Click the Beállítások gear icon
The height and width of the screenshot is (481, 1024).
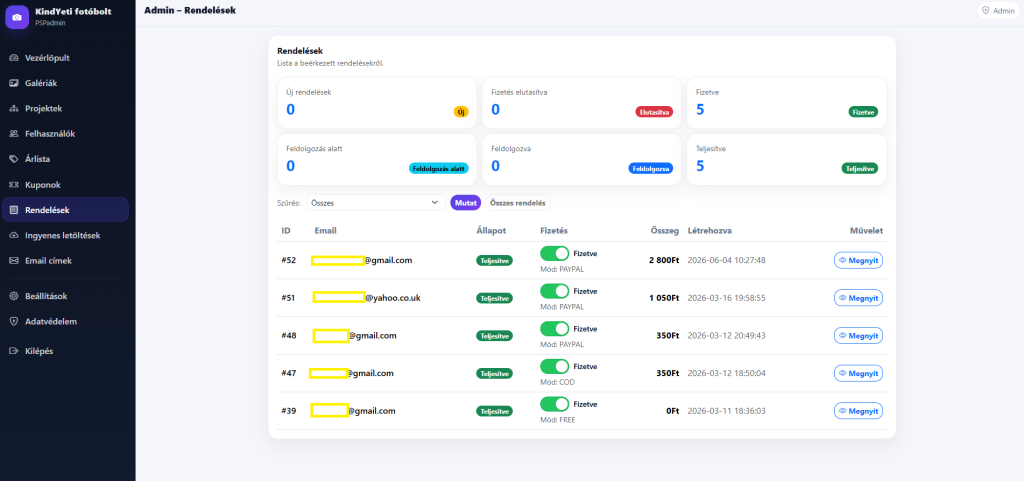14,296
